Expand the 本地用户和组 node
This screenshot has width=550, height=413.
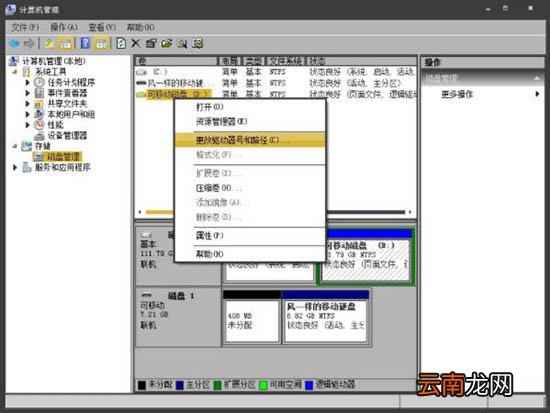tap(28, 114)
